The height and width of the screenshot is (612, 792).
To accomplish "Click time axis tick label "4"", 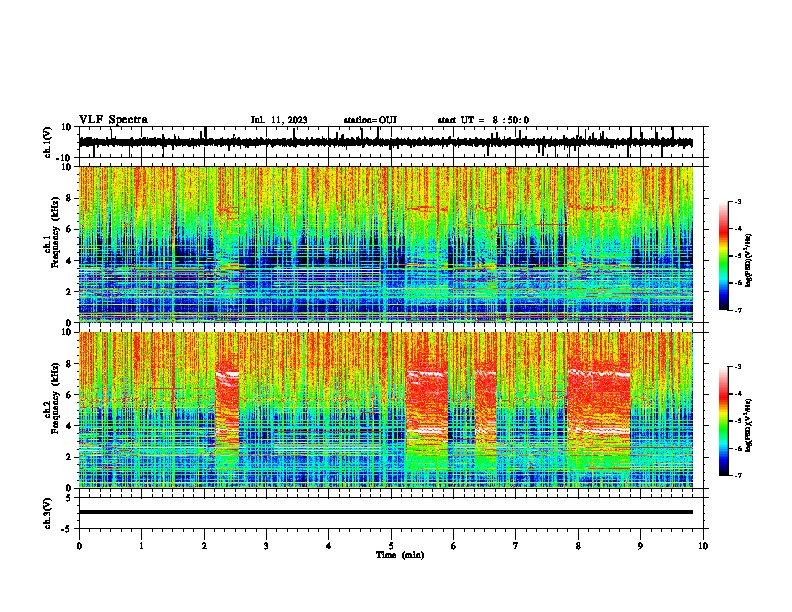I will (x=329, y=546).
